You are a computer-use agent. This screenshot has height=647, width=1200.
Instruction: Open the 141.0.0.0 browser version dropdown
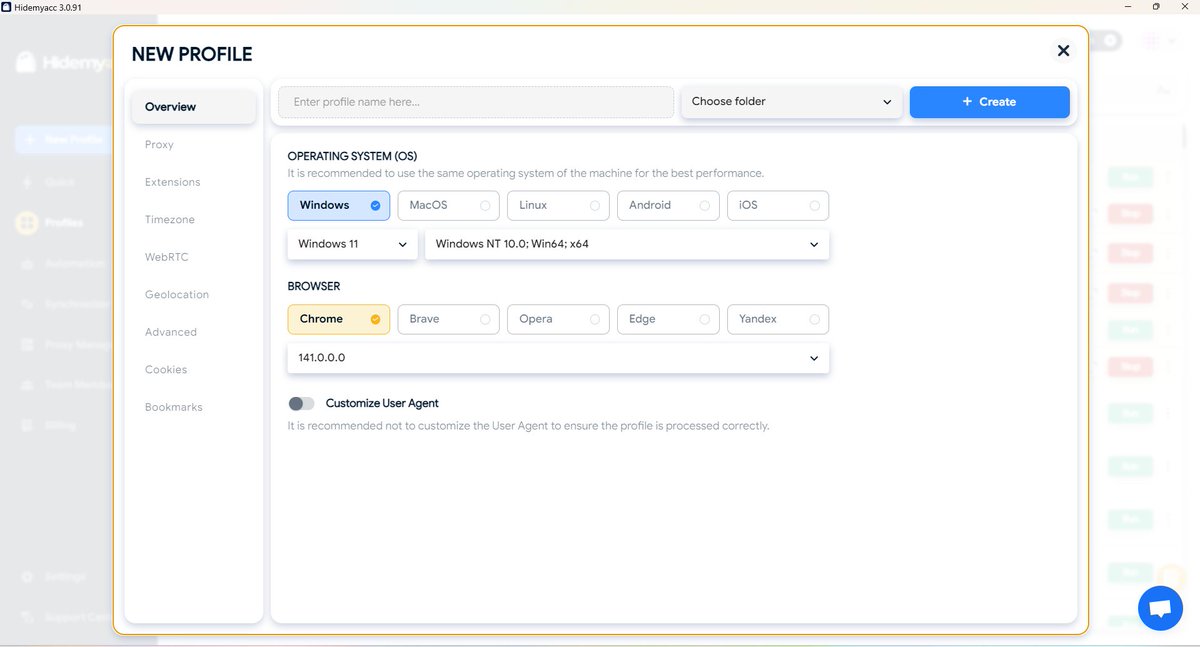(558, 358)
